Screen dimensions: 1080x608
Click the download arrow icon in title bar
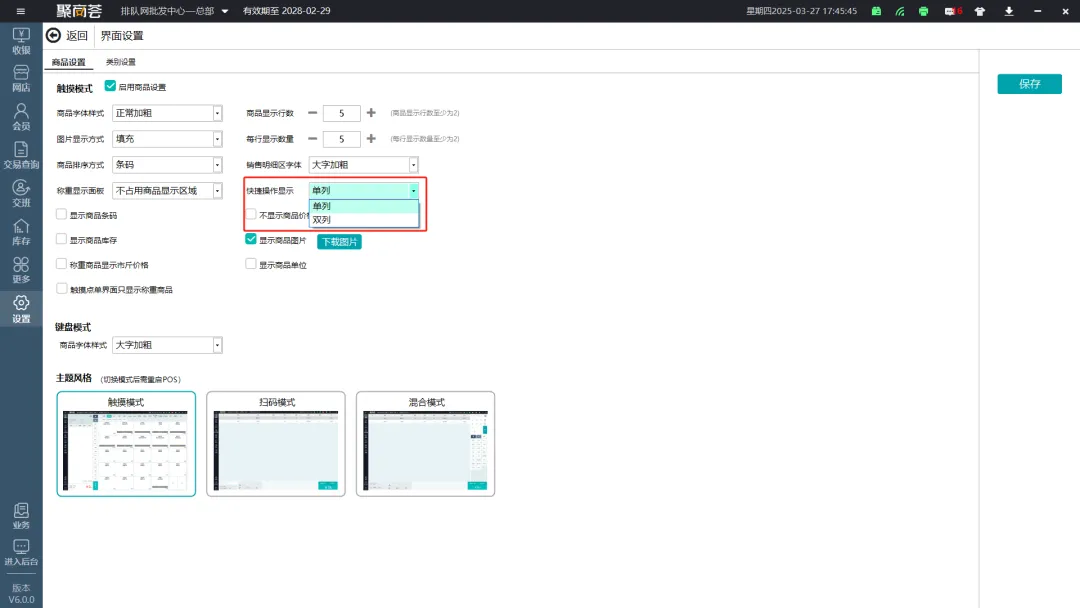coord(1009,11)
